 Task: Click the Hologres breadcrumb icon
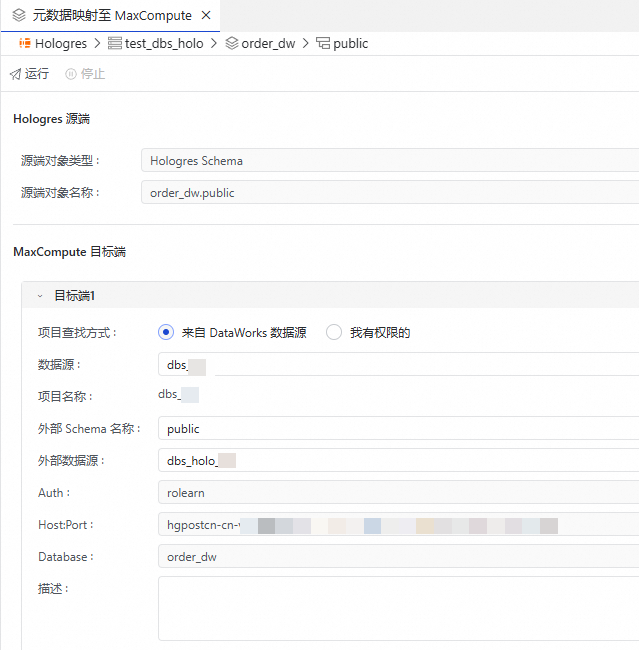click(x=25, y=43)
